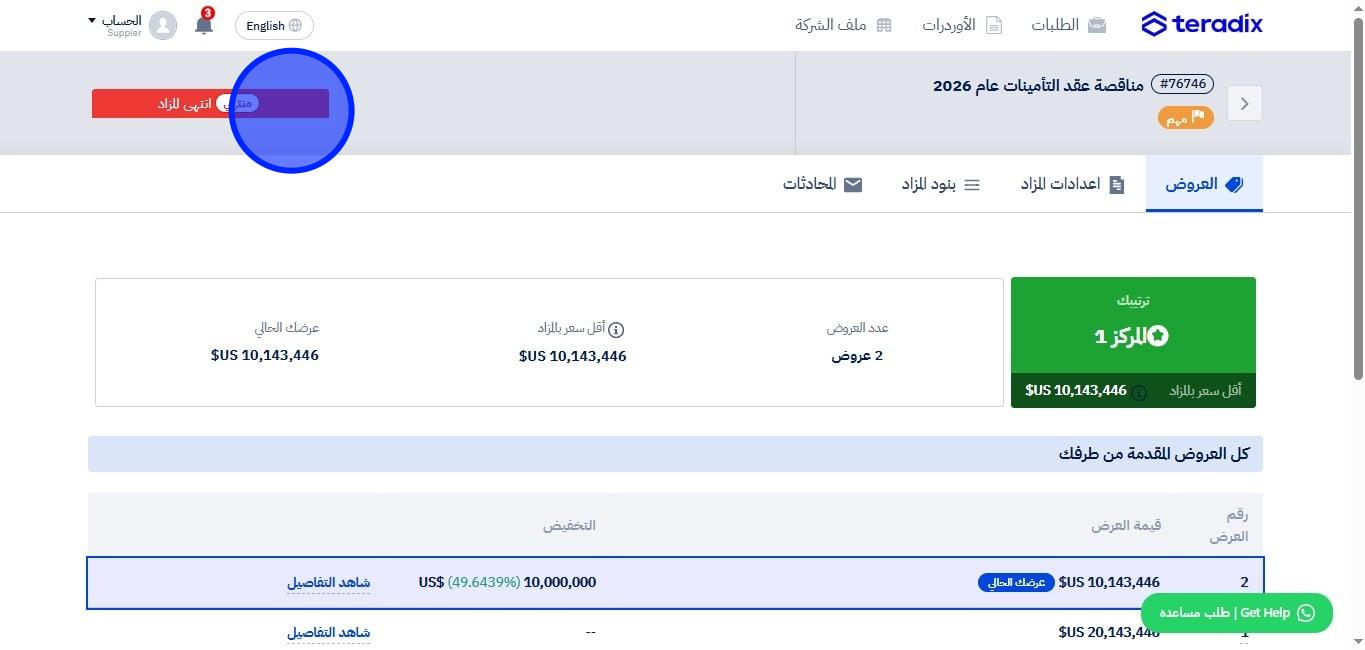Click the page vertical scrollbar
This screenshot has width=1365, height=650.
1357,200
